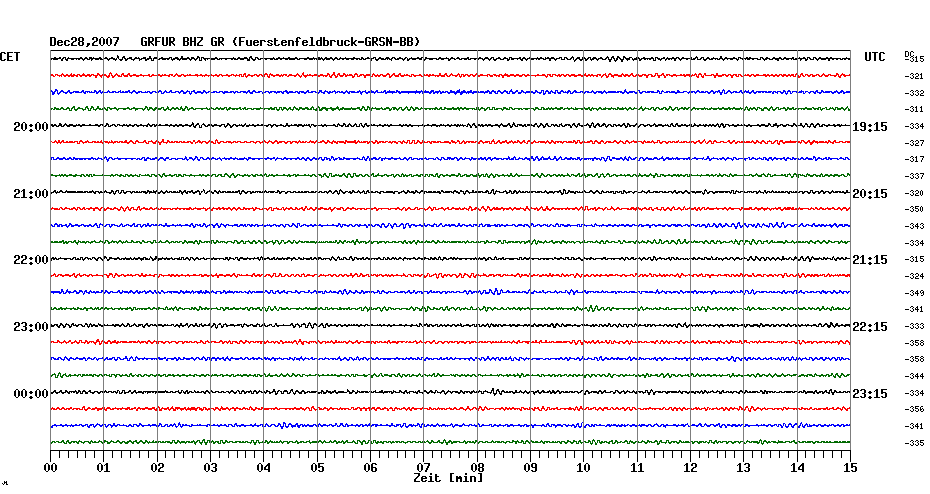Screen dimensions: 930x494
Task: Click the DC offset value -317
Action: tap(914, 160)
